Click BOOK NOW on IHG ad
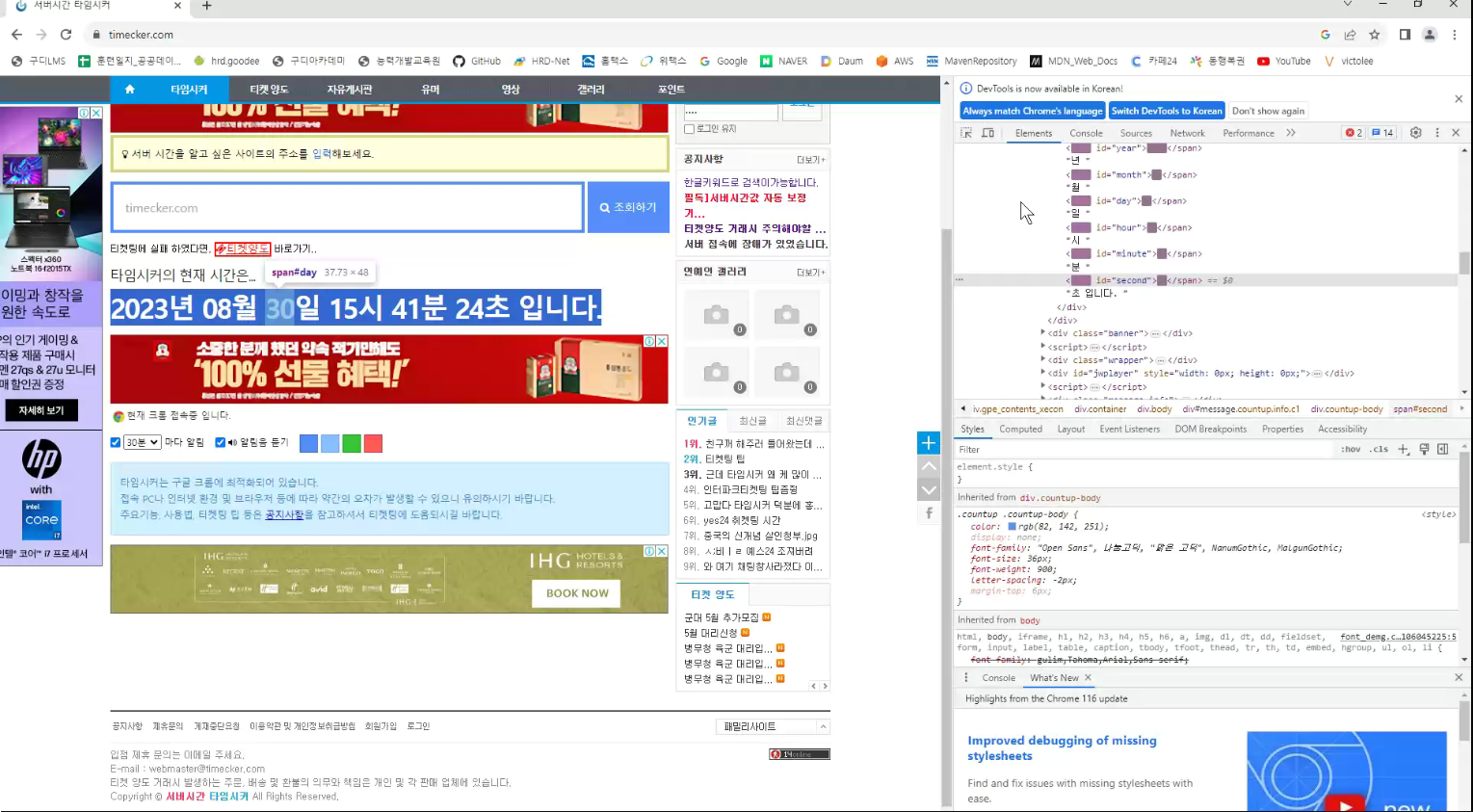This screenshot has width=1473, height=812. (577, 593)
